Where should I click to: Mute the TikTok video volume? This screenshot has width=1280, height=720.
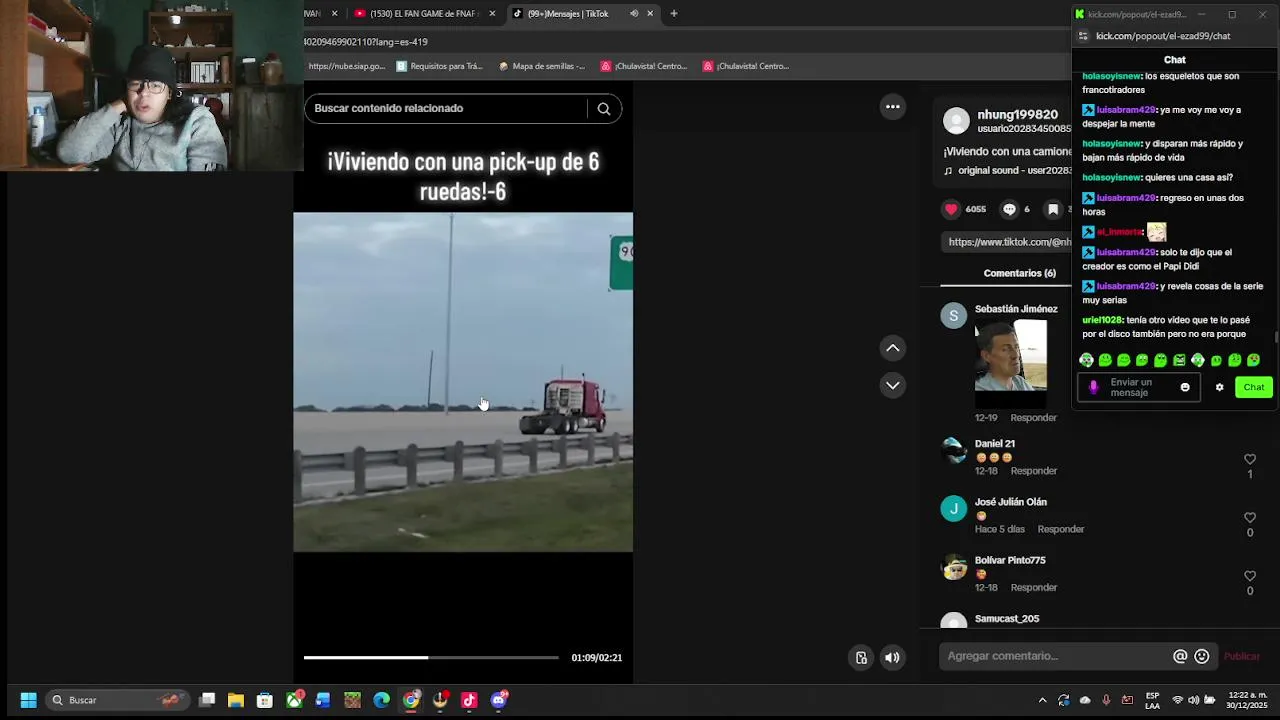[x=892, y=658]
